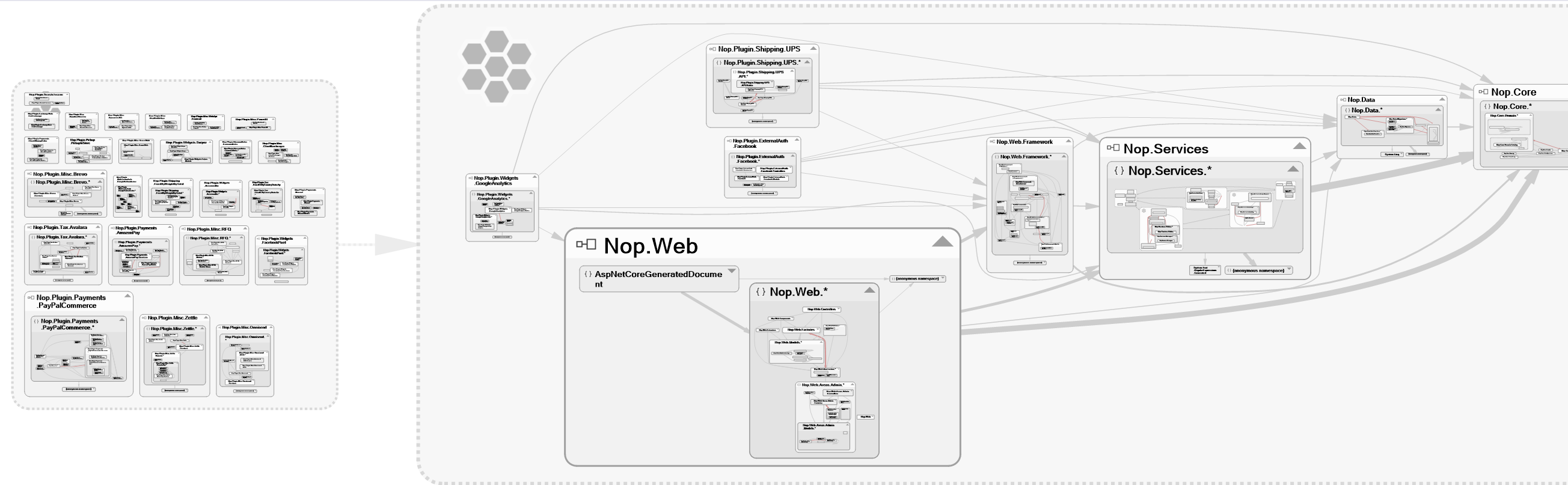This screenshot has height=485, width=1568.
Task: Select the Nop.Plugin.Pickup.PickupInStore node
Action: pyautogui.click(x=89, y=150)
